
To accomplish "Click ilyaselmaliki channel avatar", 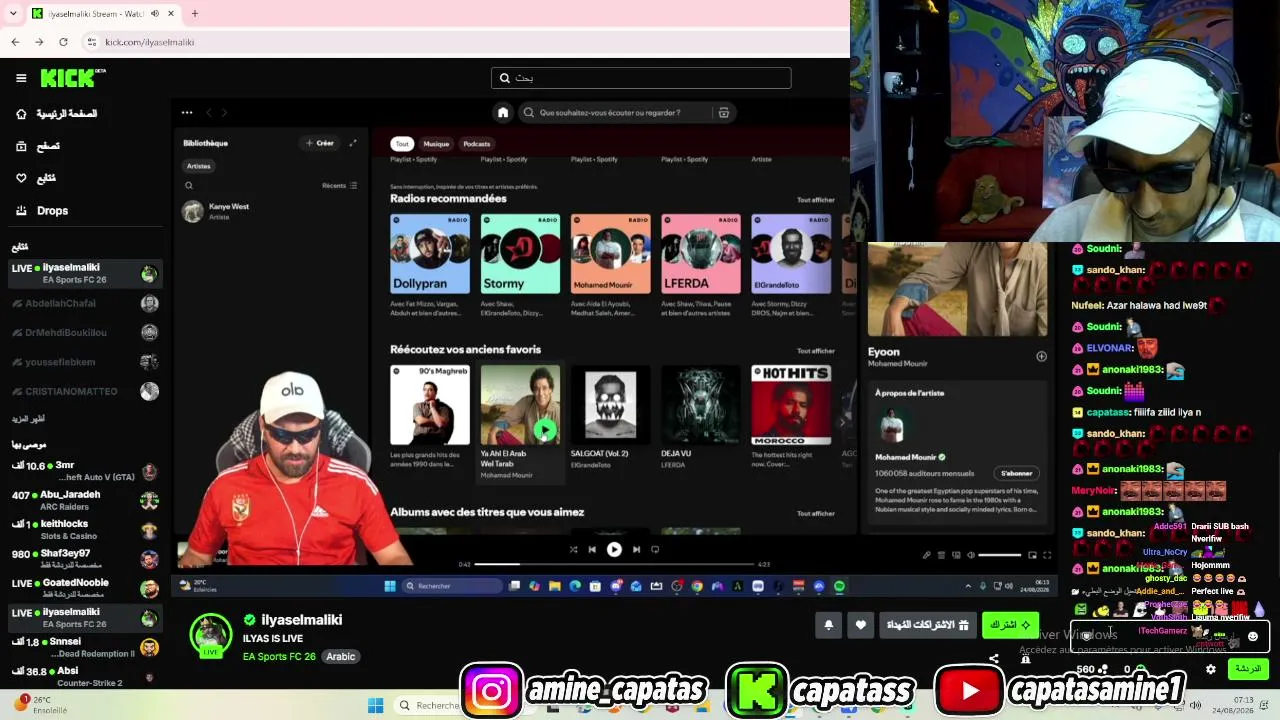I will [x=211, y=635].
